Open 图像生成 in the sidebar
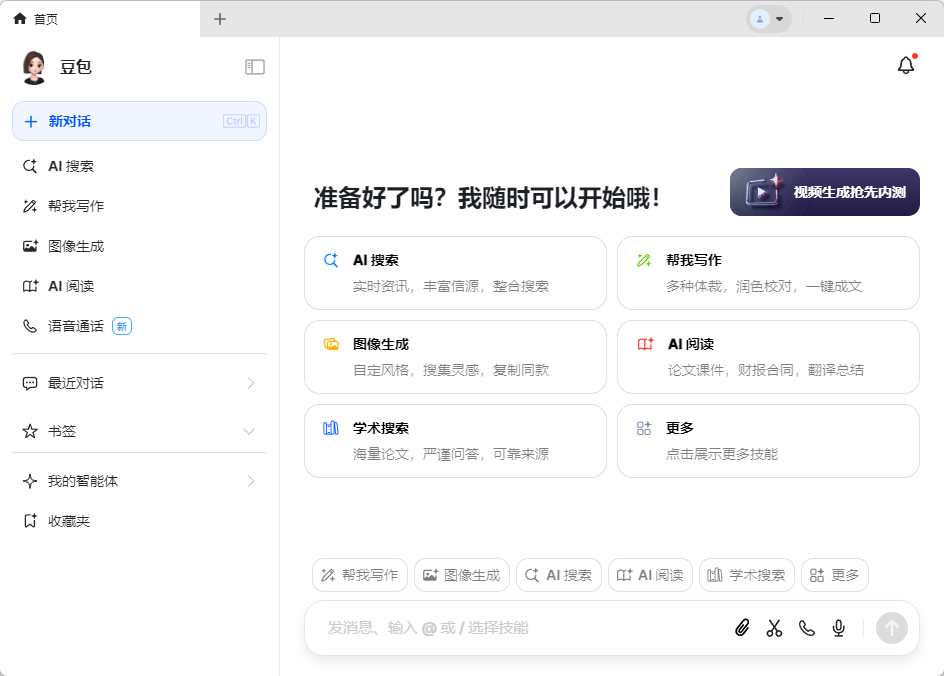The height and width of the screenshot is (676, 944). point(140,246)
